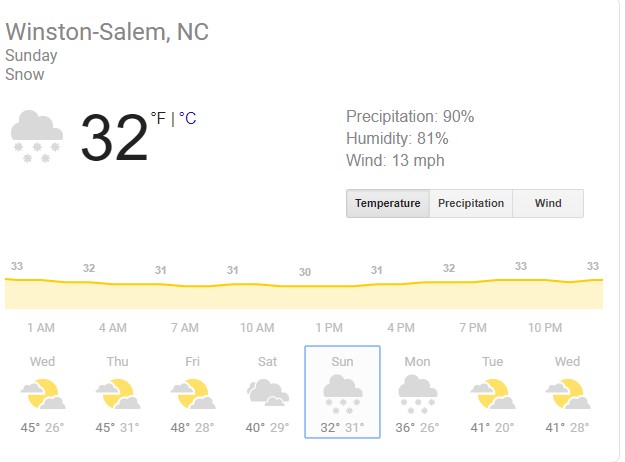625x462 pixels.
Task: Select Monday's snow forecast icon
Action: [417, 393]
